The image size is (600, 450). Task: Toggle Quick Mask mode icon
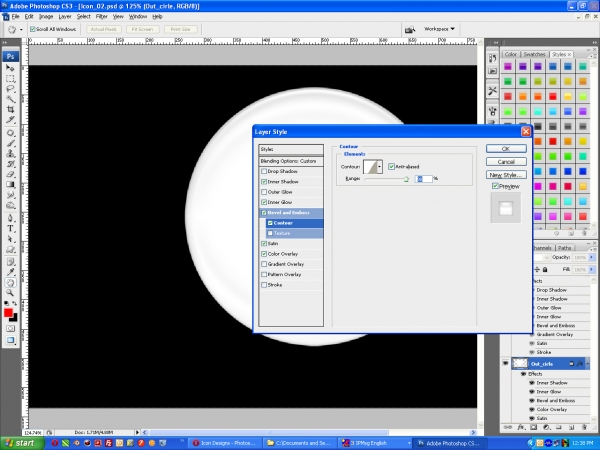(x=10, y=329)
